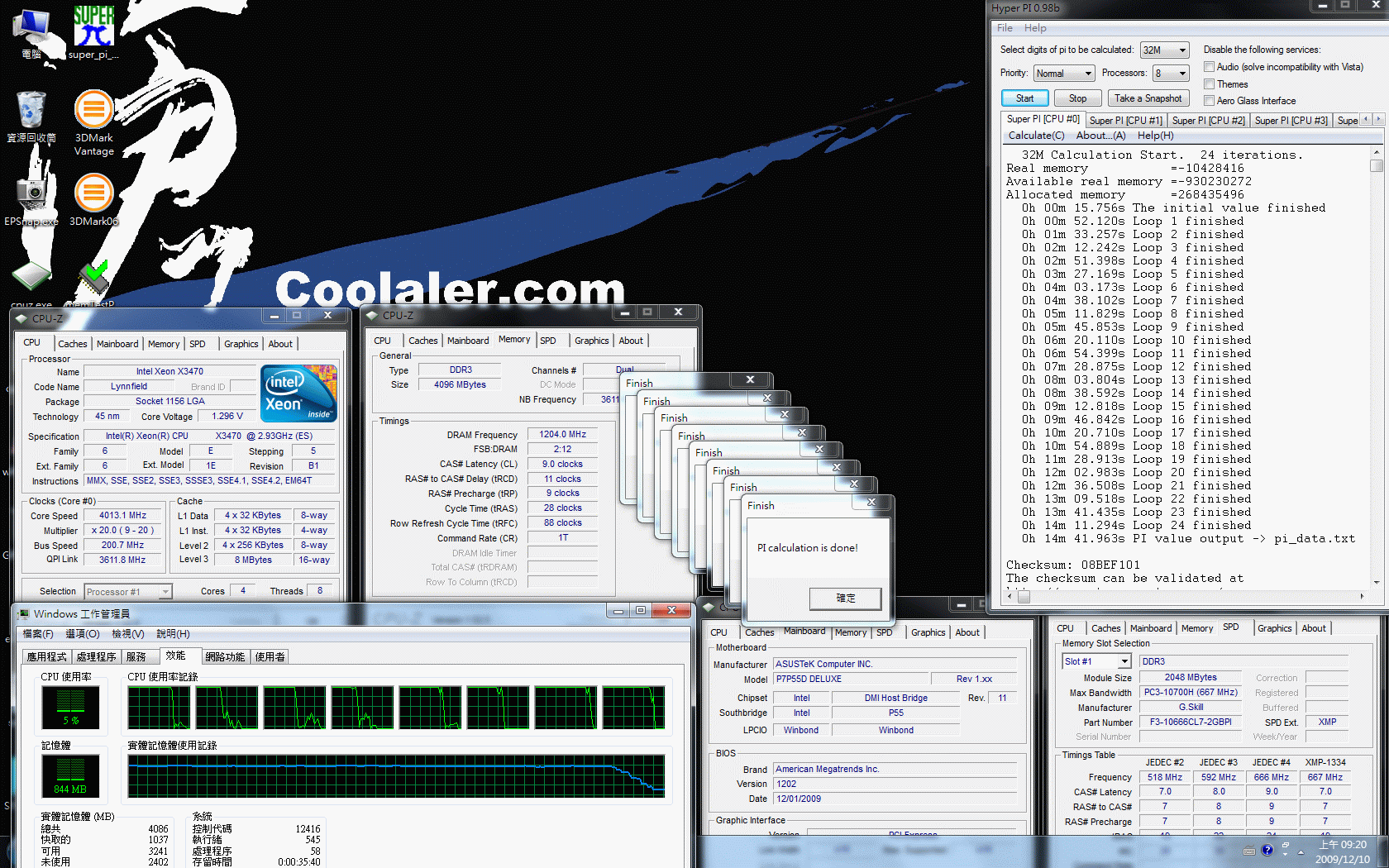Click the title bar icon of the CPU-Z processor window
1389x868 pixels.
[21, 318]
